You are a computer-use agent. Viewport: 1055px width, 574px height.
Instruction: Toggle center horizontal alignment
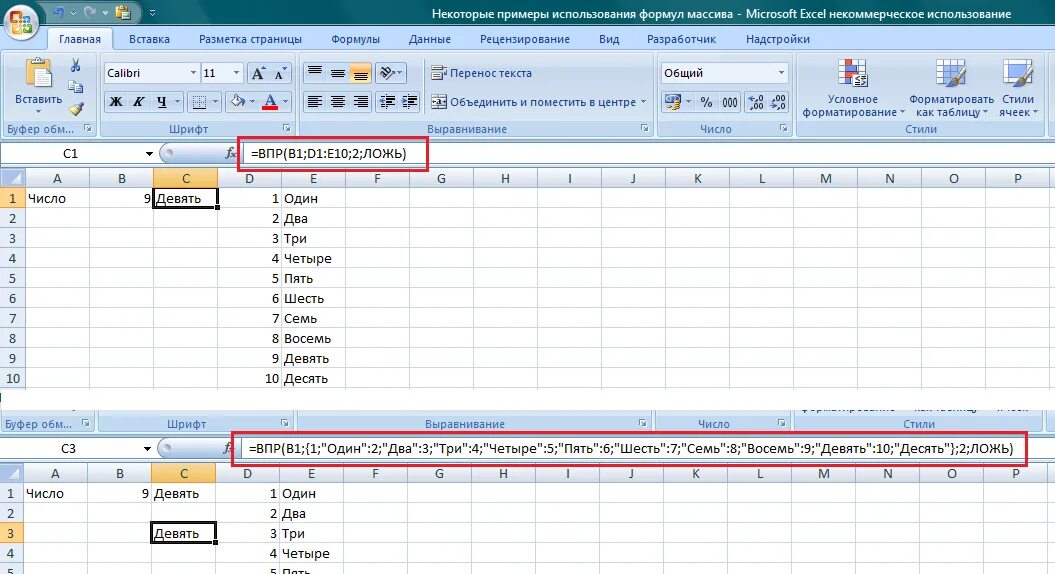338,102
